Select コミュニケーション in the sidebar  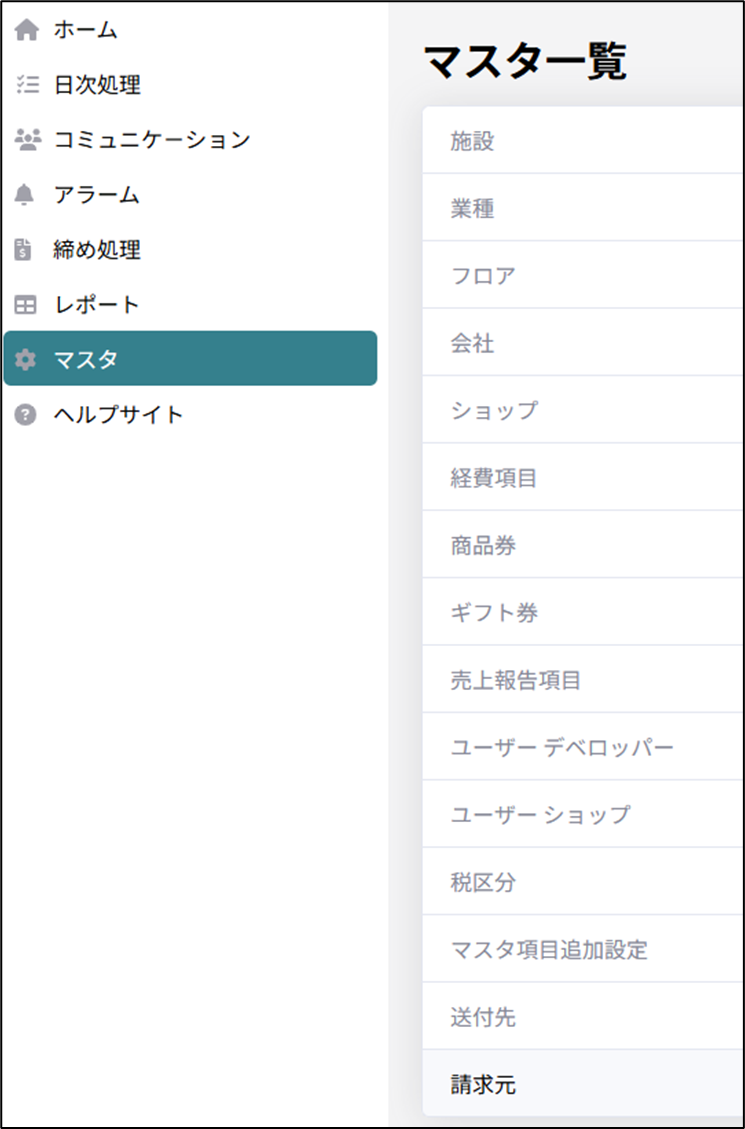click(x=151, y=140)
